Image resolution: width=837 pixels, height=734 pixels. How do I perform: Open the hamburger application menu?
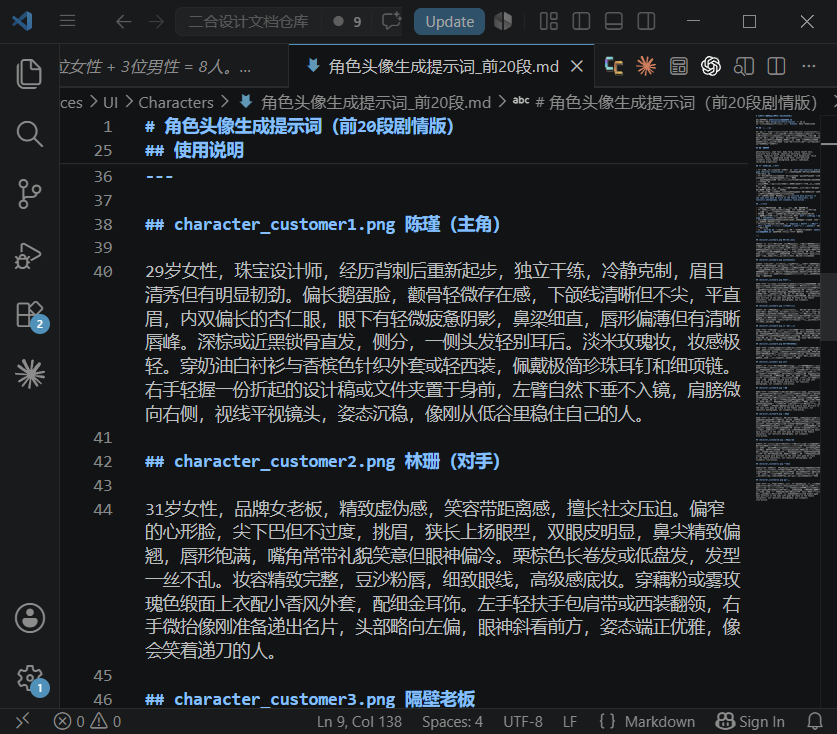[67, 21]
